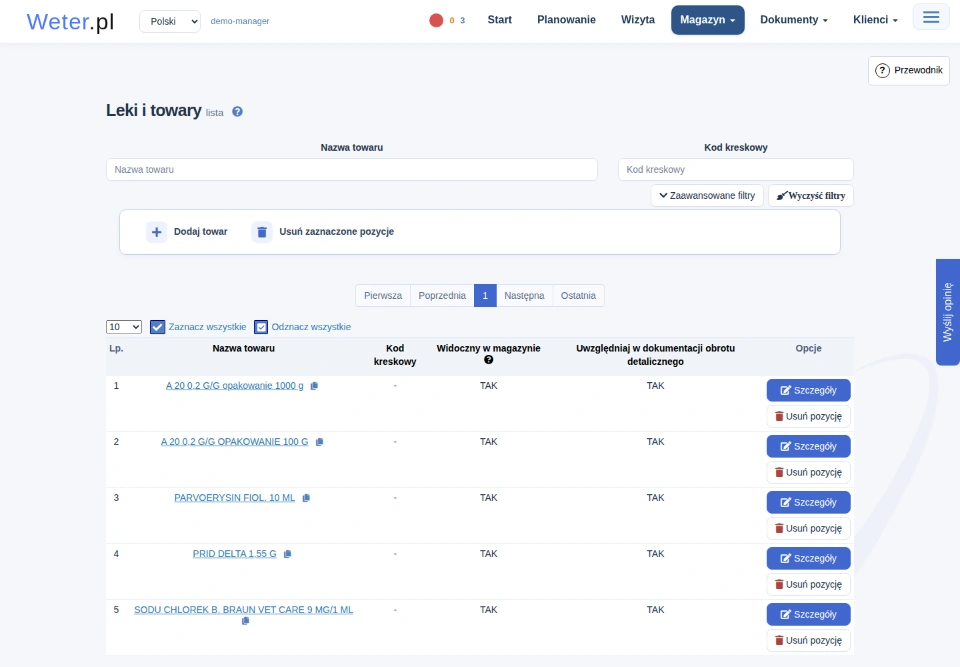Open the Dokumenty dropdown menu

(793, 20)
